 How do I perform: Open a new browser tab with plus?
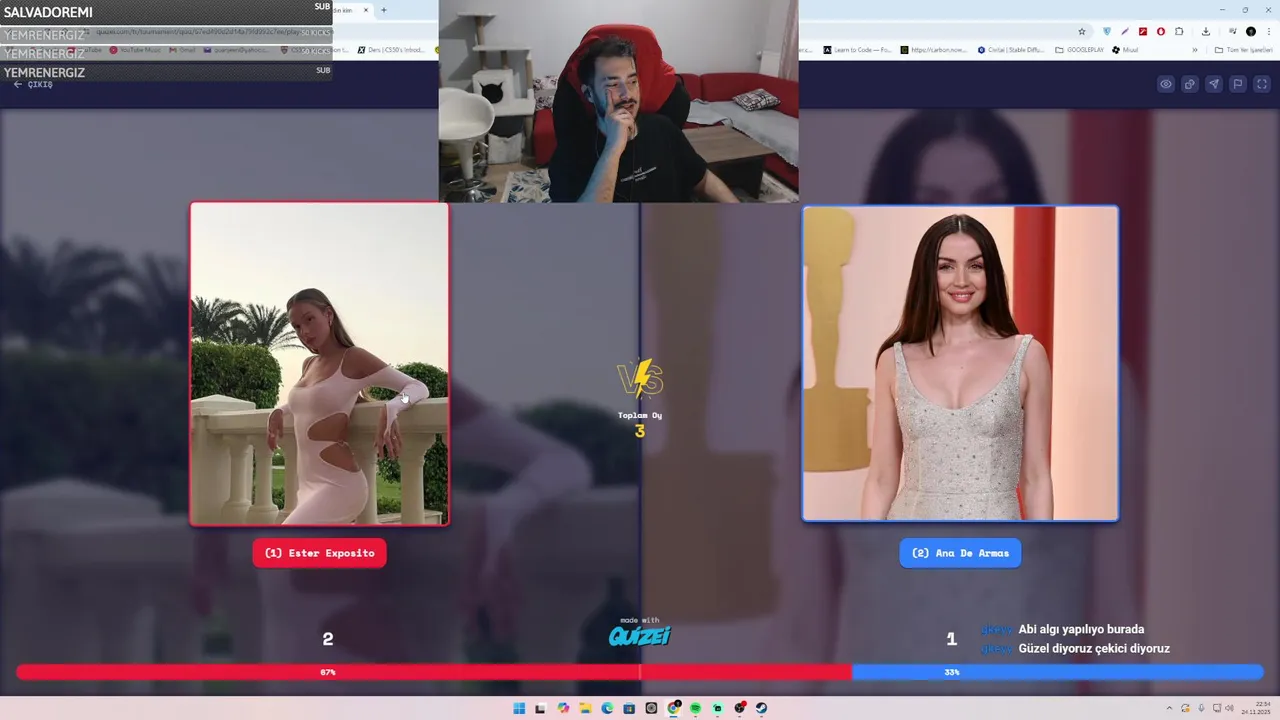pos(383,10)
